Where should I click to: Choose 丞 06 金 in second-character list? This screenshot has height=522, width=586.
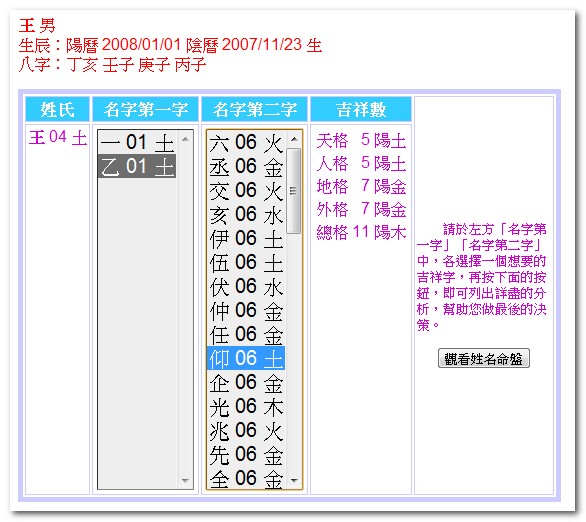click(247, 166)
